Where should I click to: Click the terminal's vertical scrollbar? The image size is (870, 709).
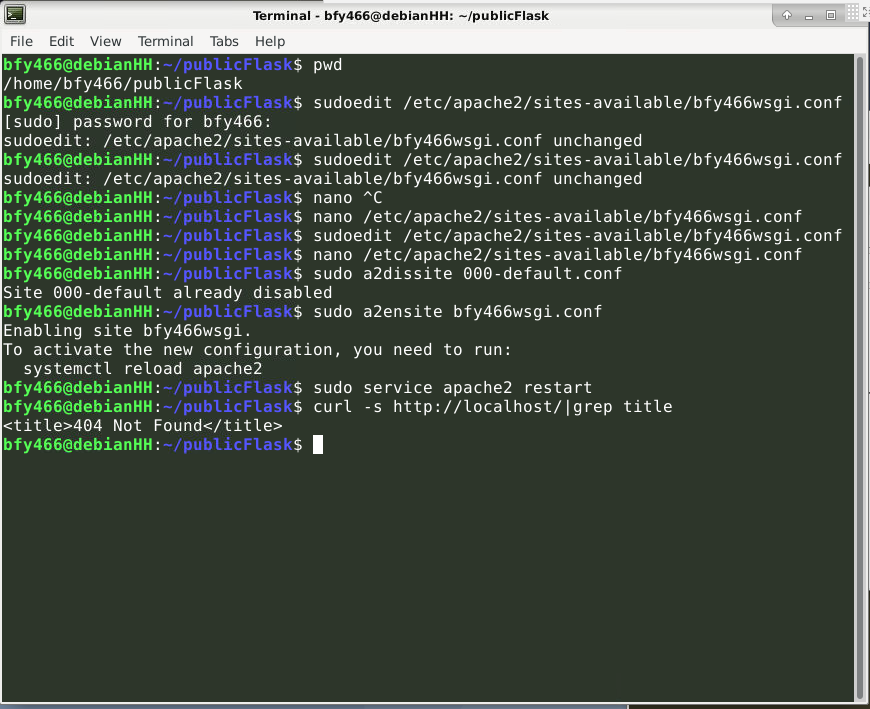coord(861,380)
